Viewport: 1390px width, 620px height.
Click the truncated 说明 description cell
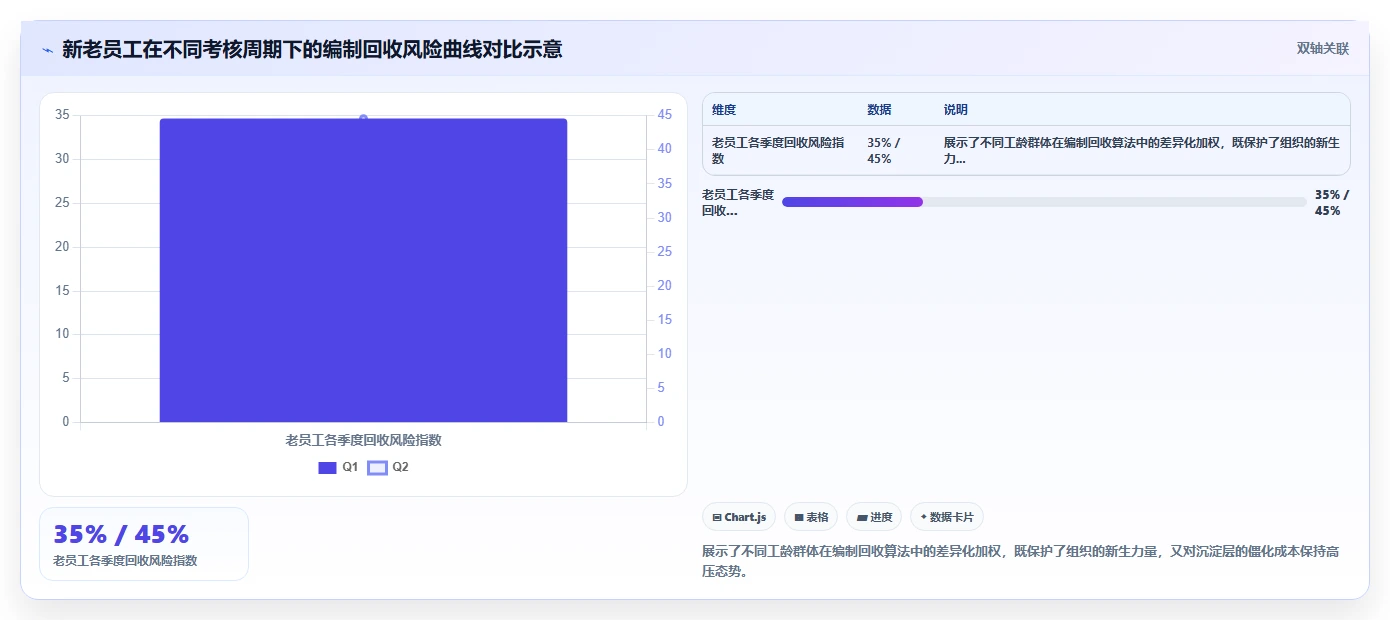[x=1141, y=151]
